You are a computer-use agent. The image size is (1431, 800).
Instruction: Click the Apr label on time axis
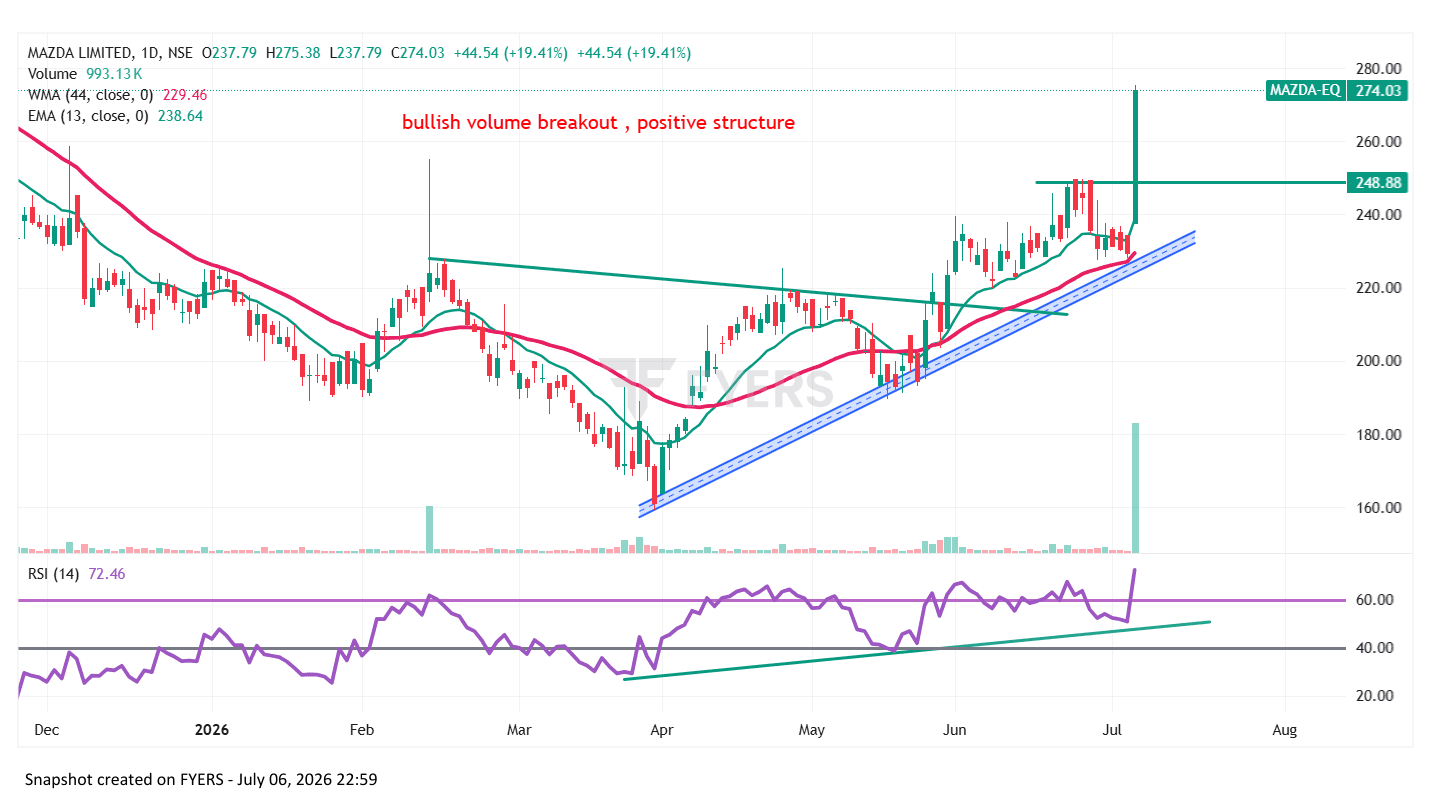tap(660, 730)
